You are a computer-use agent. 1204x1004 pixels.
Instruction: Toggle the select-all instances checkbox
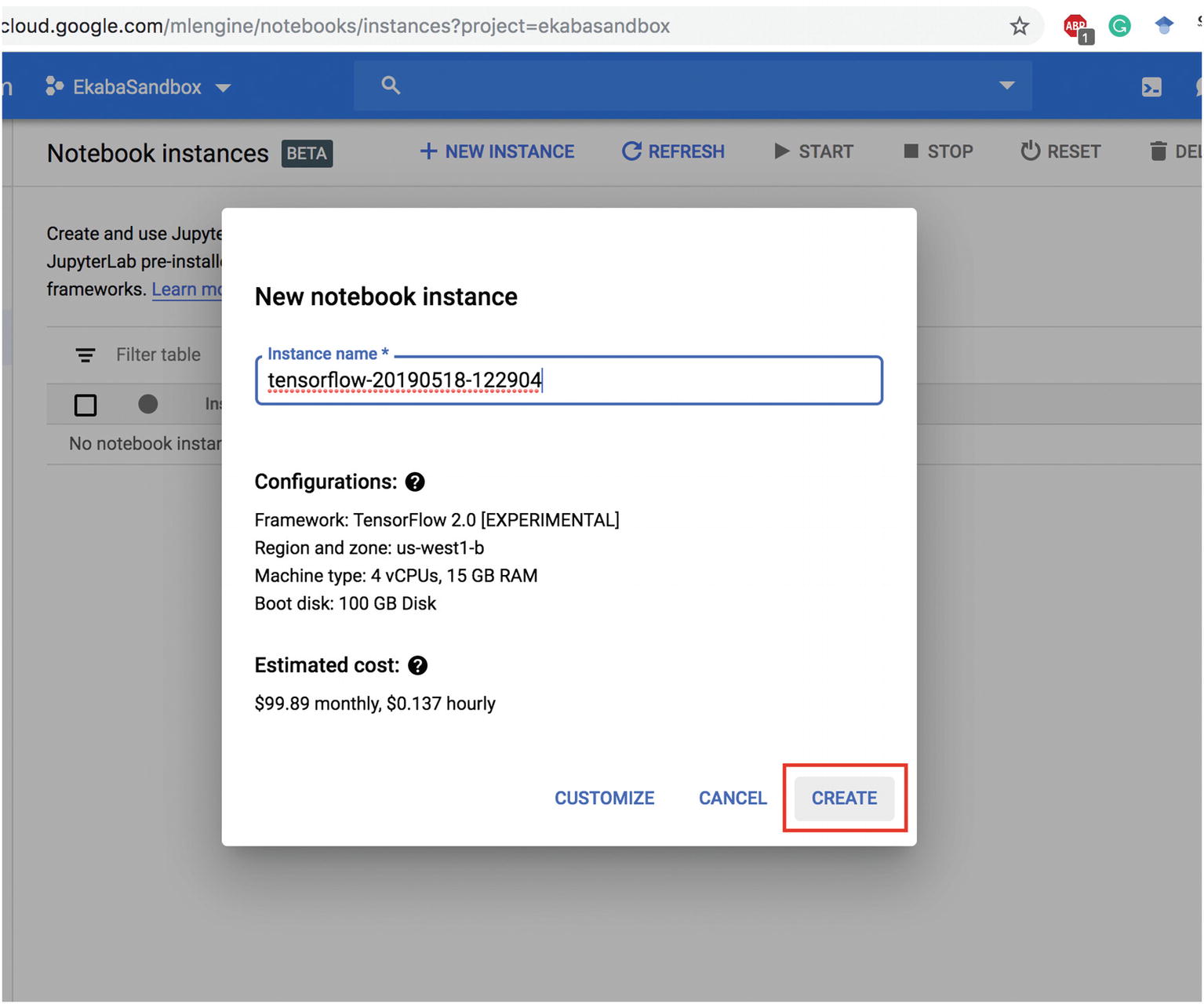(x=85, y=405)
